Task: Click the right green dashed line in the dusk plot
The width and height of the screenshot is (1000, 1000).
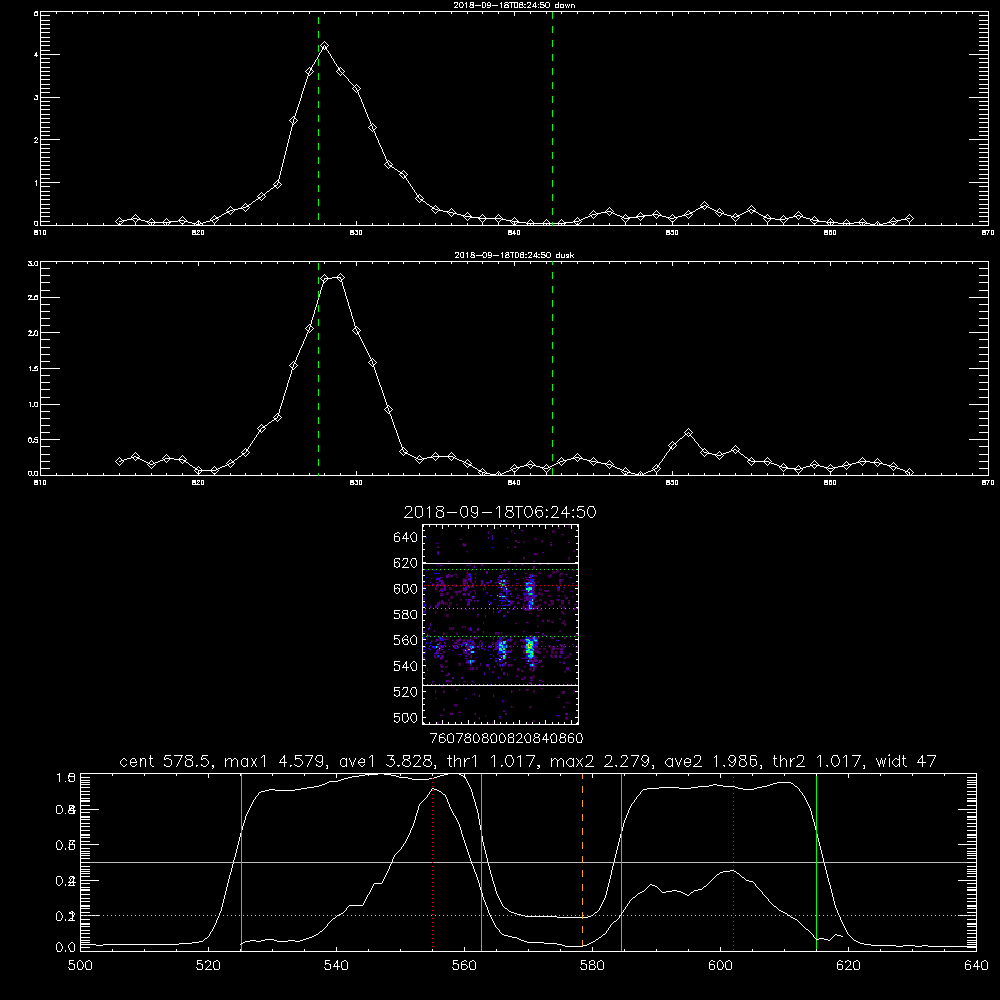Action: [552, 368]
